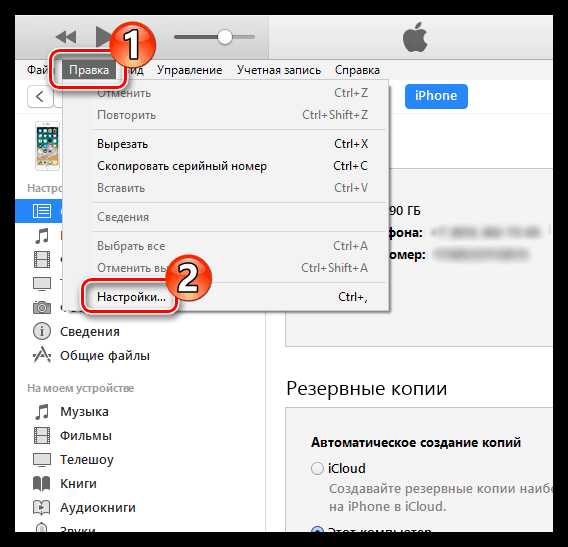
Task: Click the rewind playback button
Action: pos(66,37)
